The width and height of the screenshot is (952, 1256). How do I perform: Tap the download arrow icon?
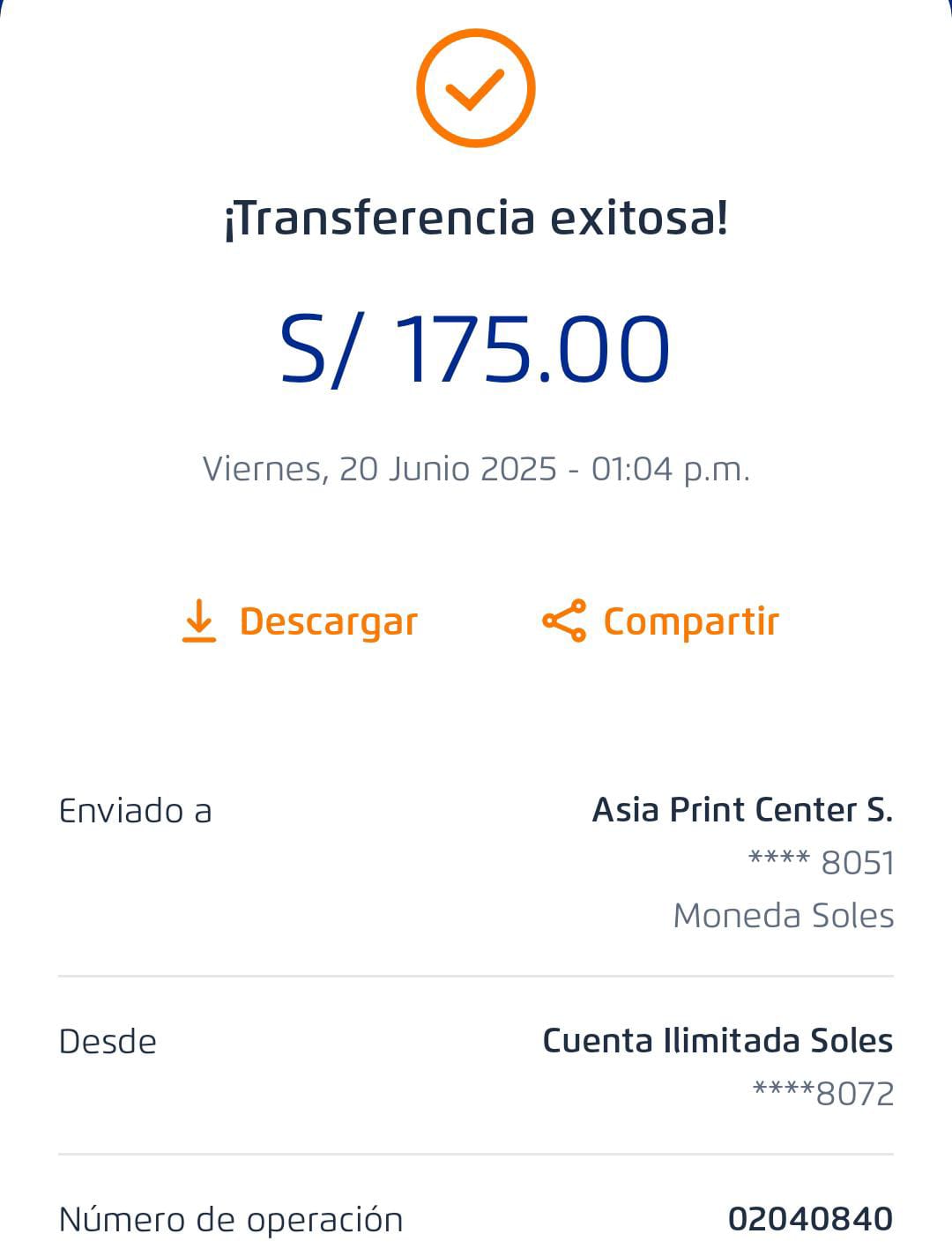pos(199,621)
